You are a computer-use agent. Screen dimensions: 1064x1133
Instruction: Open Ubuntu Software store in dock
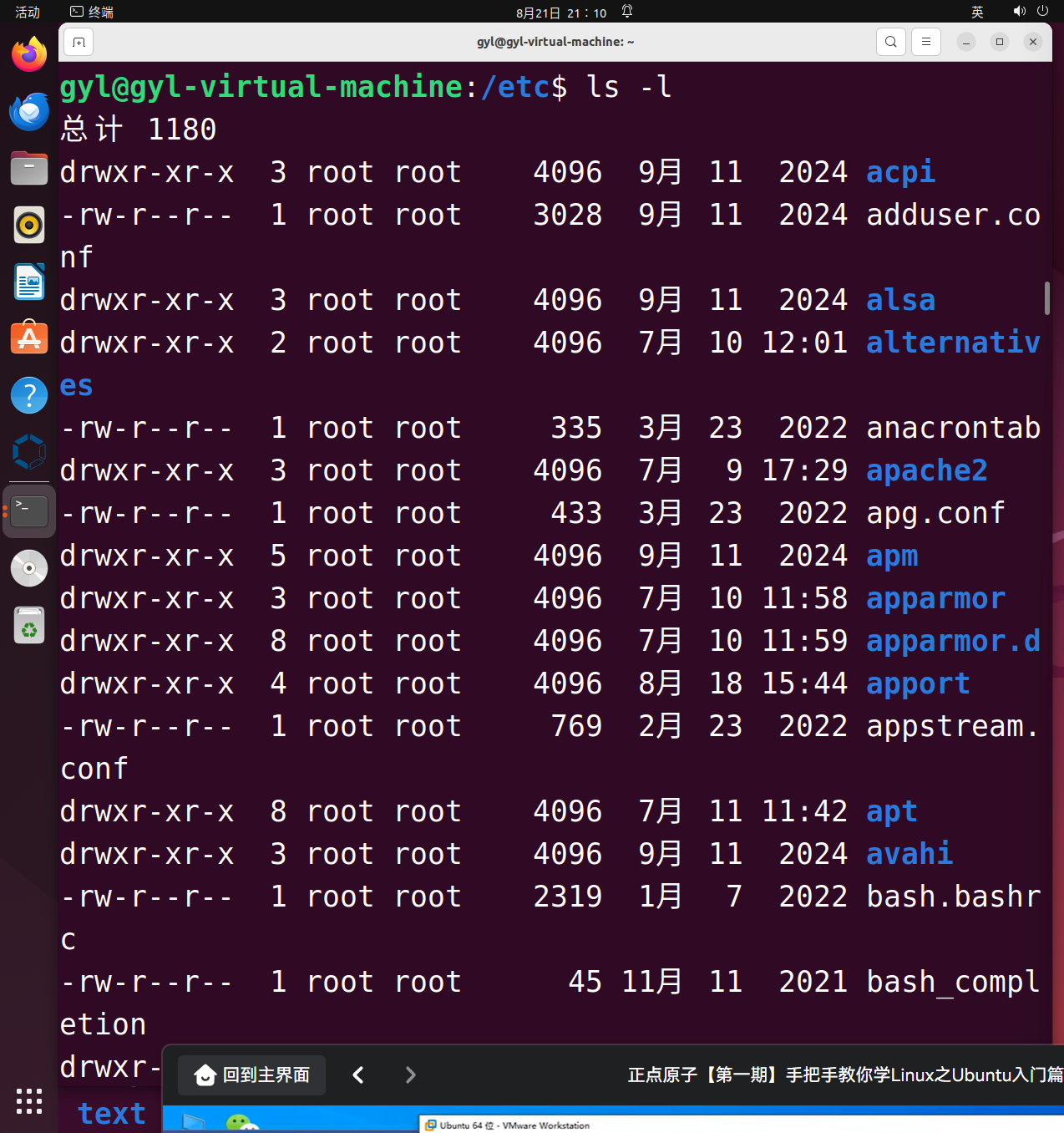point(29,338)
